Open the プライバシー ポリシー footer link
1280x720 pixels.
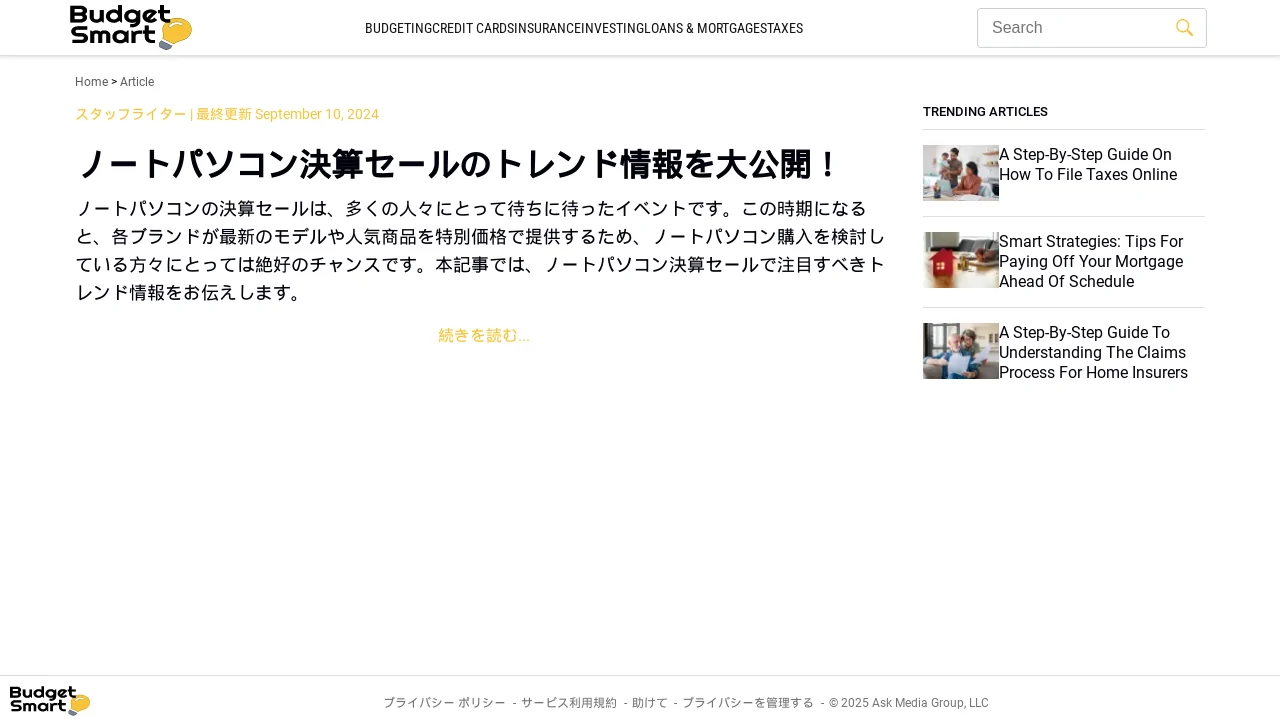pyautogui.click(x=444, y=703)
